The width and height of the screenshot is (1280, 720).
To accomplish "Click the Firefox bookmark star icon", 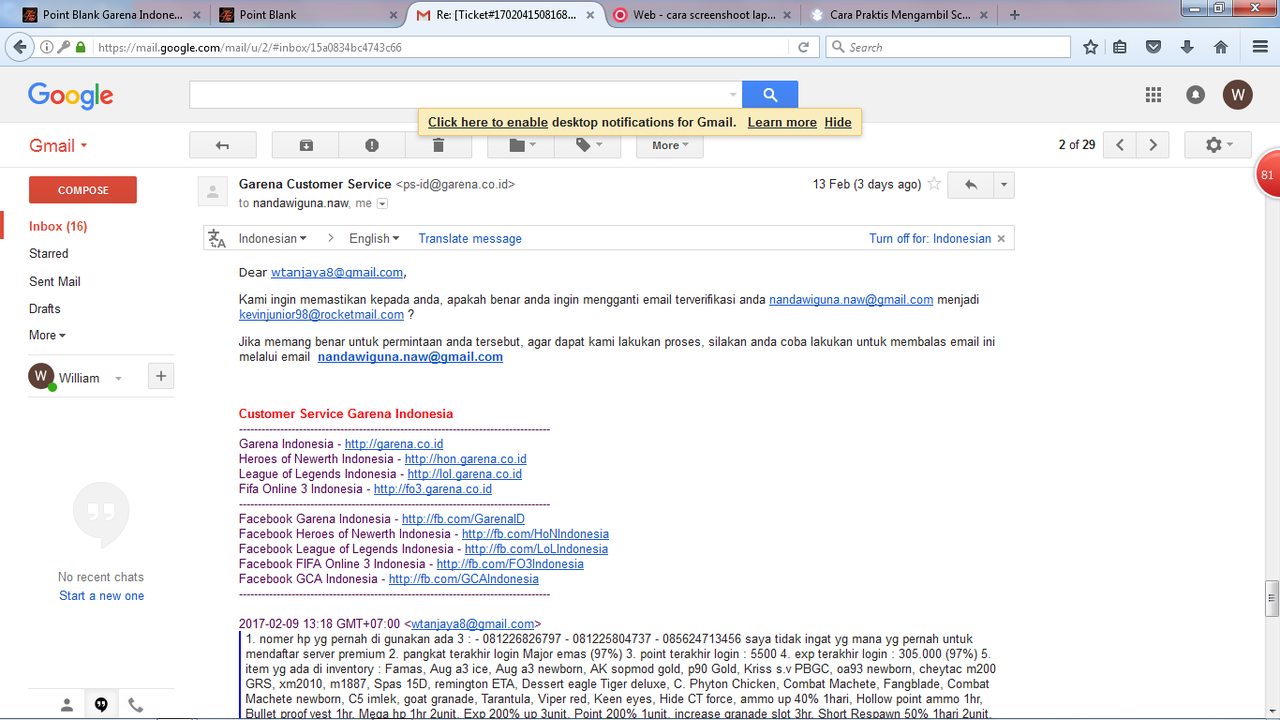I will (1091, 47).
